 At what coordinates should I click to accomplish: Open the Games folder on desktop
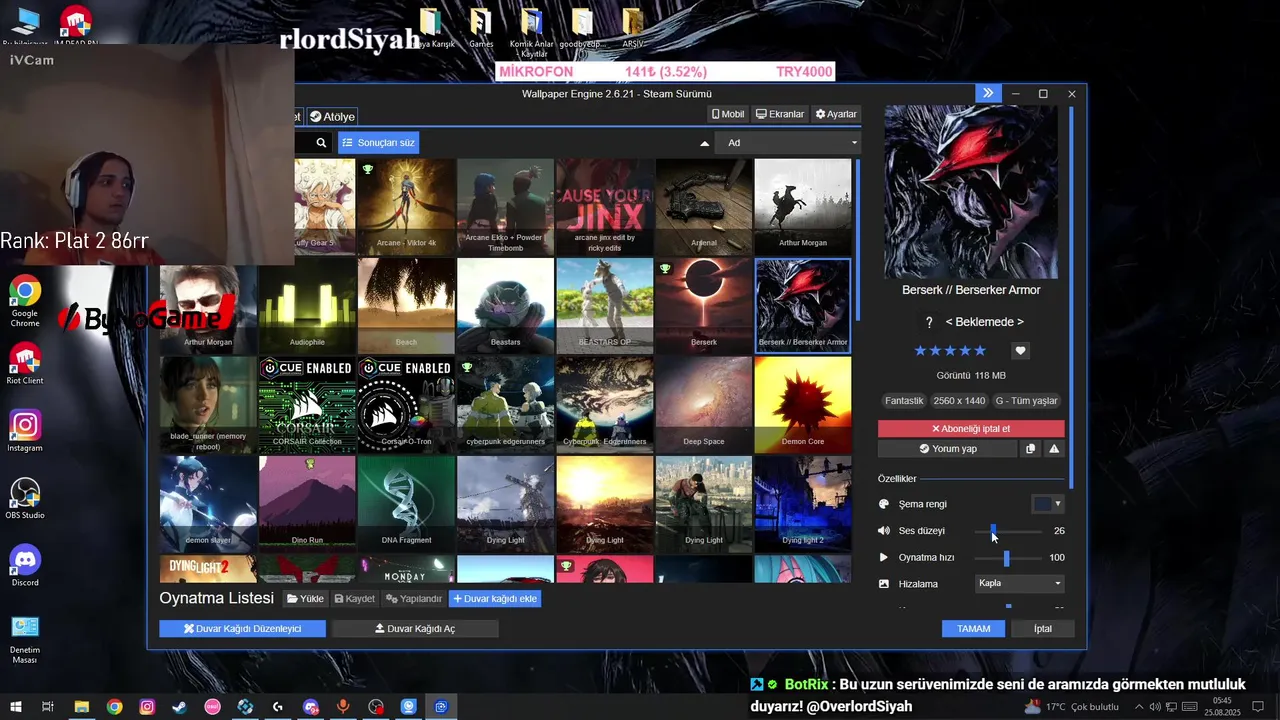tap(481, 28)
